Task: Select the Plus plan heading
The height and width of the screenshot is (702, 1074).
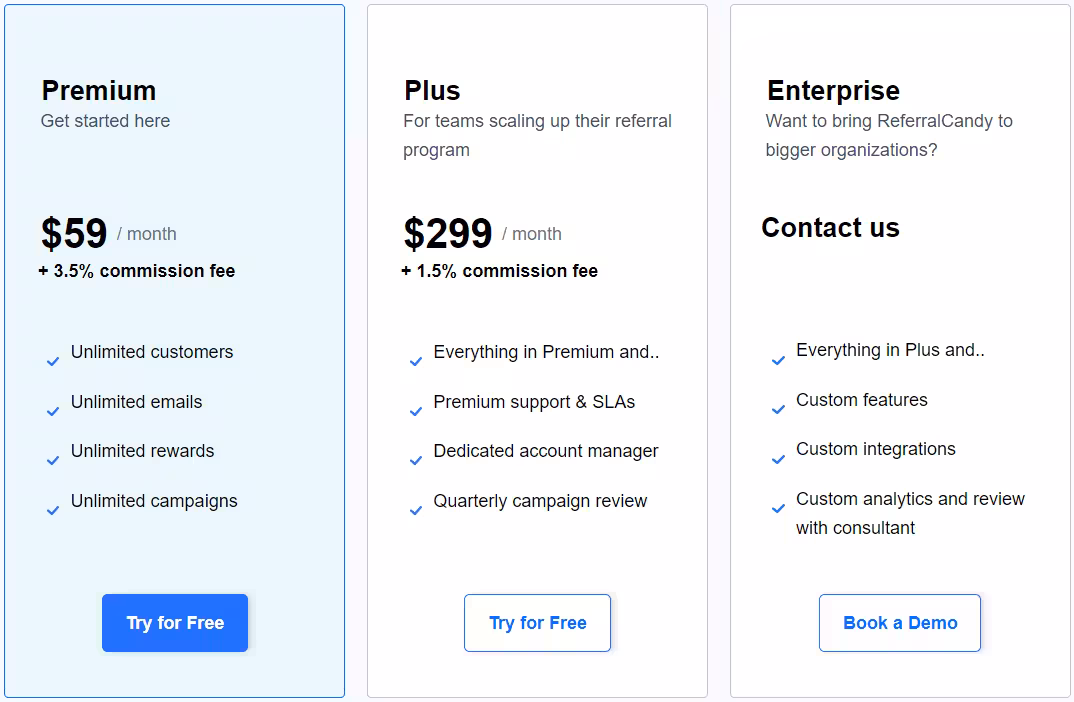Action: 432,90
